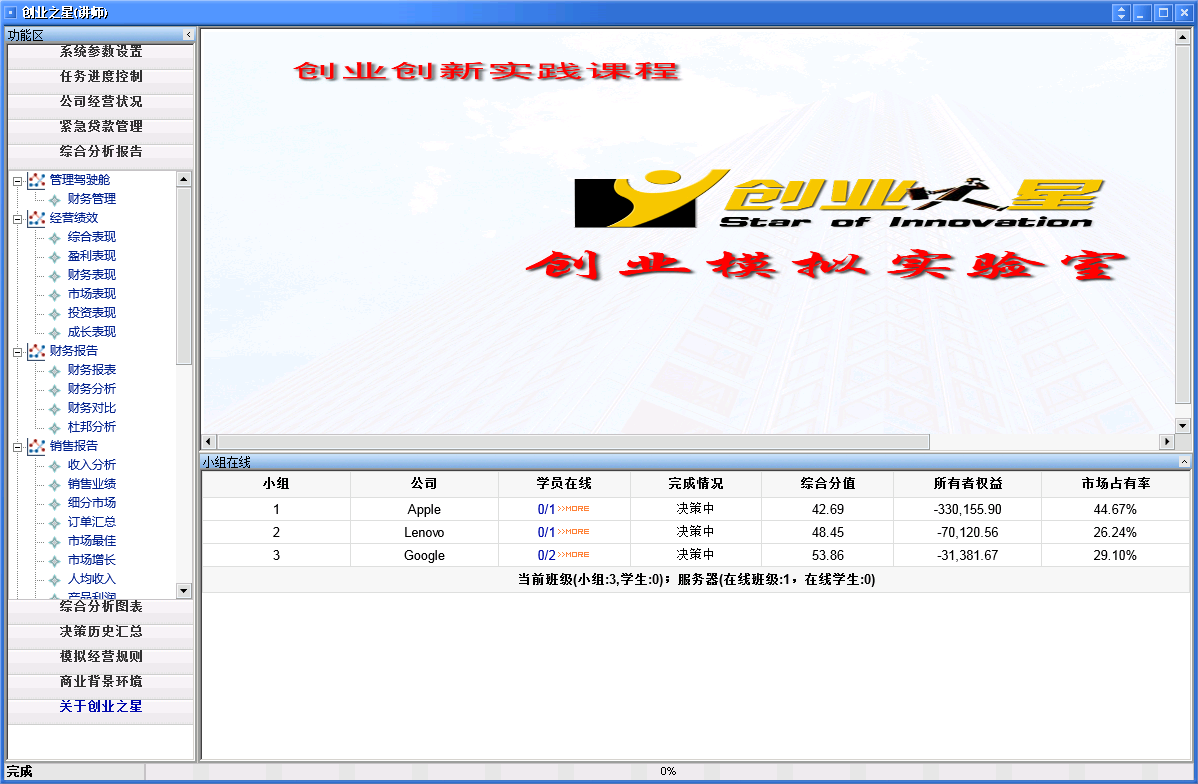This screenshot has height=784, width=1198.
Task: Open the 系统参数设置 section
Action: point(101,52)
